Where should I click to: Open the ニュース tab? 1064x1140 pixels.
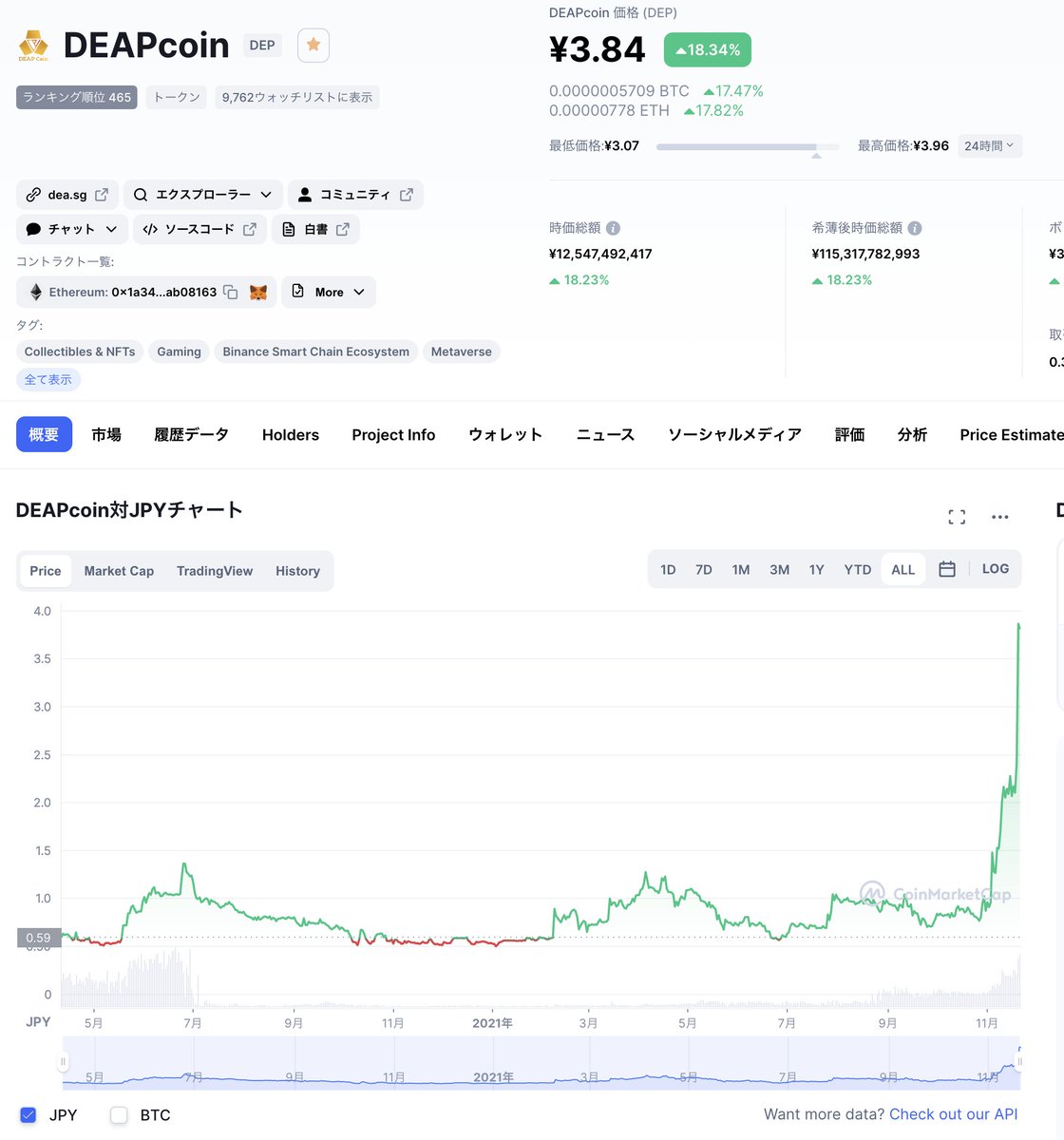click(605, 434)
